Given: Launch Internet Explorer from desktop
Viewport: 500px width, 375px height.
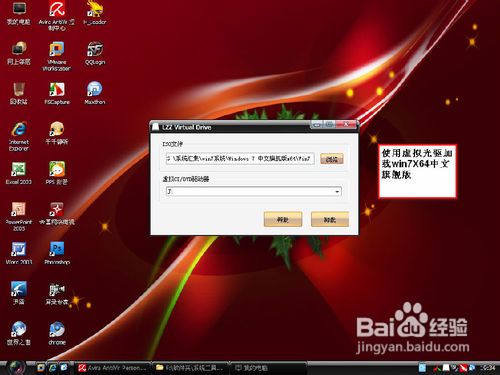Looking at the screenshot, I should click(19, 136).
